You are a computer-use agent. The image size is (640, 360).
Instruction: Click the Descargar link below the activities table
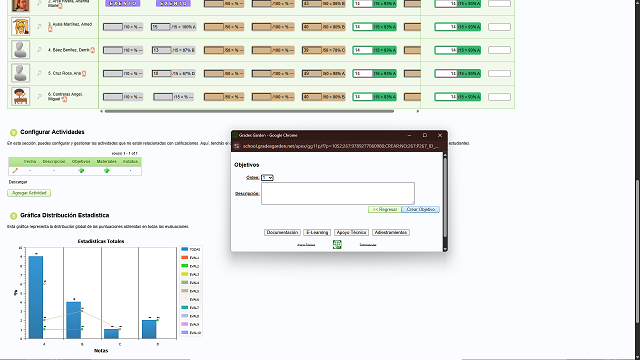[x=18, y=182]
